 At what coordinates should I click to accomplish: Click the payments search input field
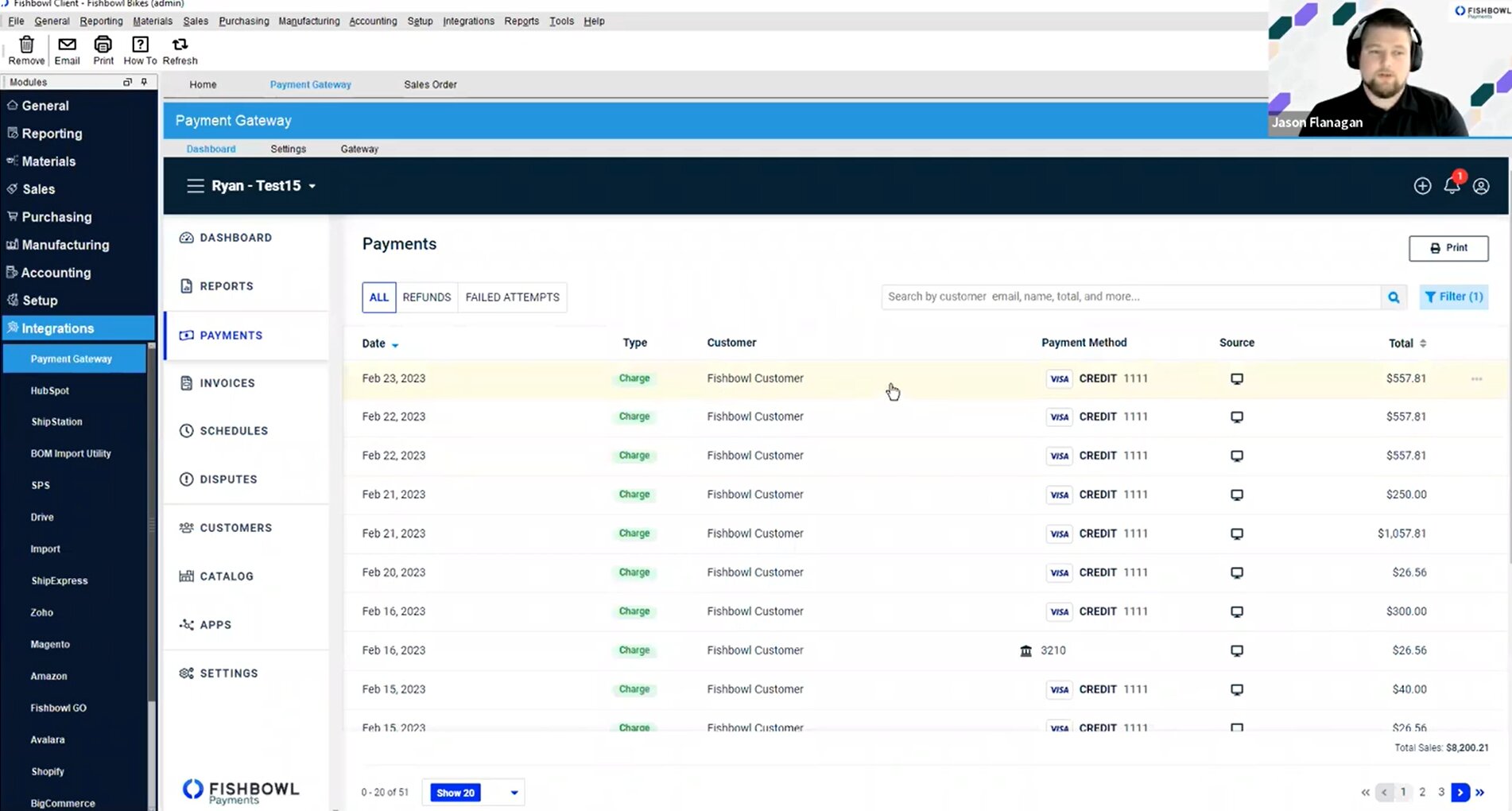[1130, 297]
